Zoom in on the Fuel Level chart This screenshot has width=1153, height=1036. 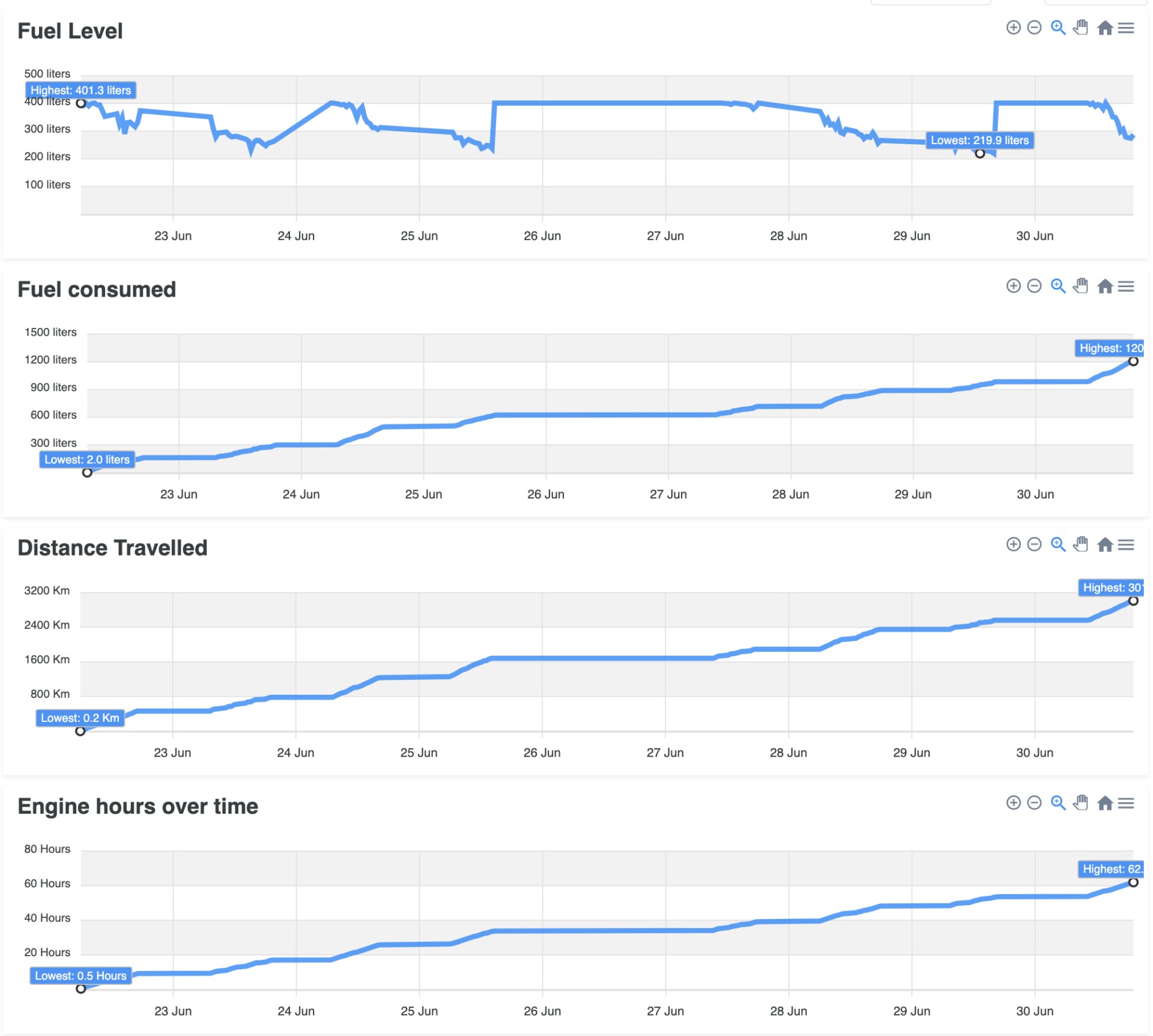click(x=1014, y=28)
